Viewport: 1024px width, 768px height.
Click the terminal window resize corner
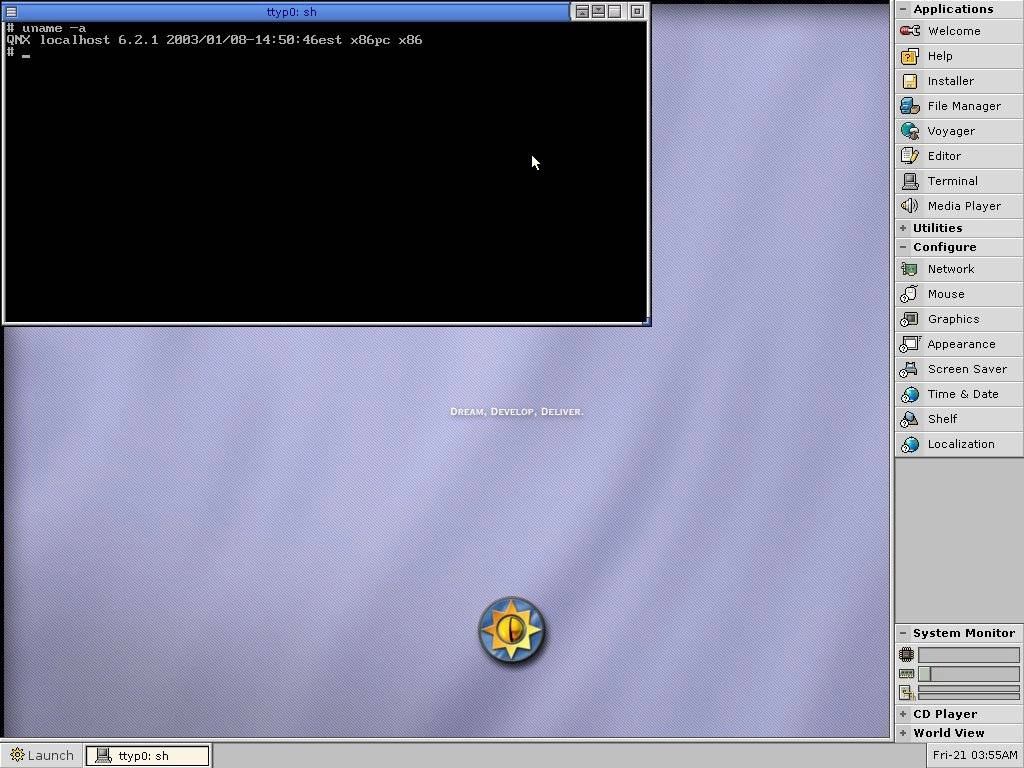(647, 321)
